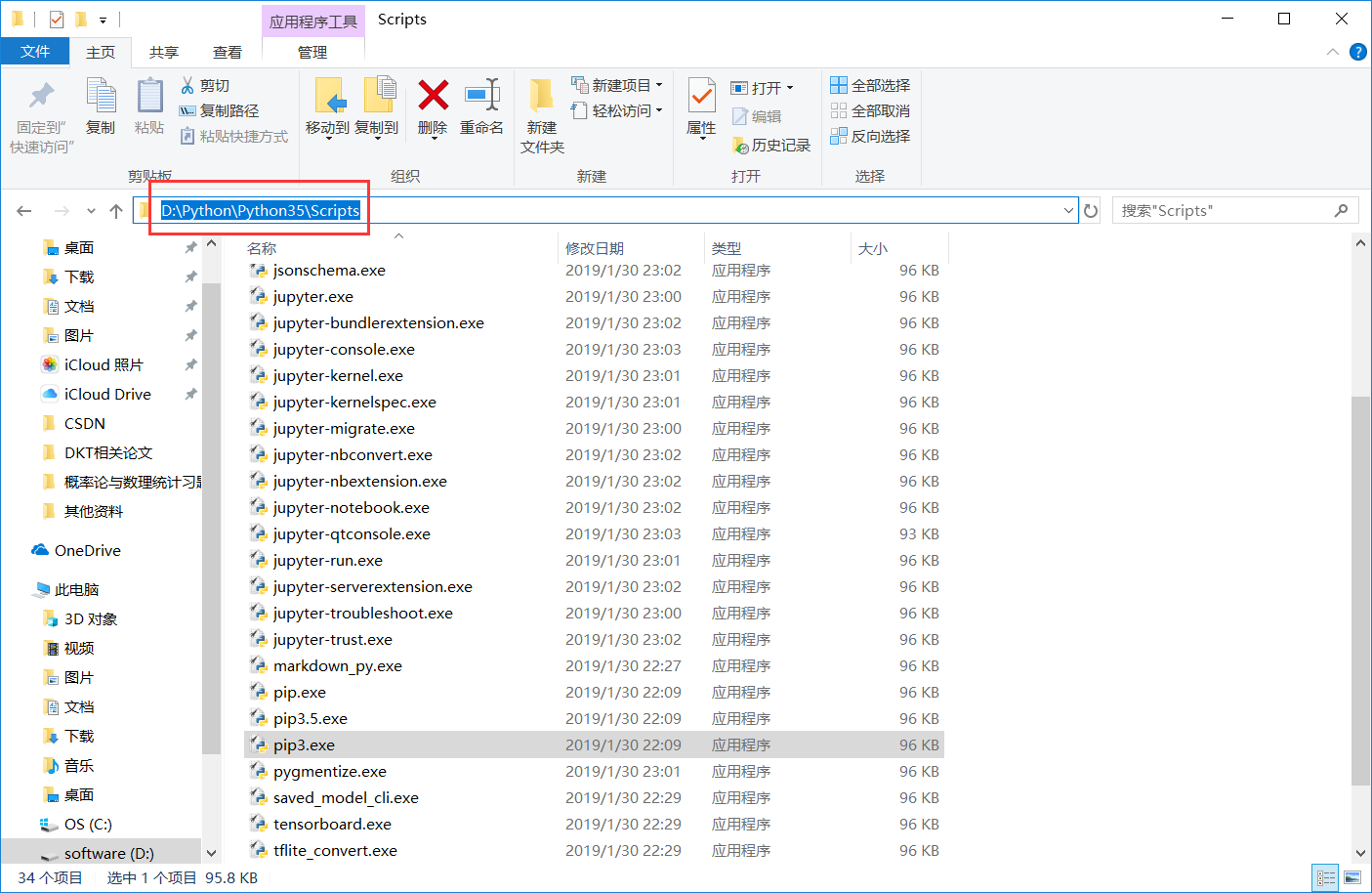Click the navigation pane scroll down arrow
This screenshot has width=1372, height=893.
(x=211, y=853)
